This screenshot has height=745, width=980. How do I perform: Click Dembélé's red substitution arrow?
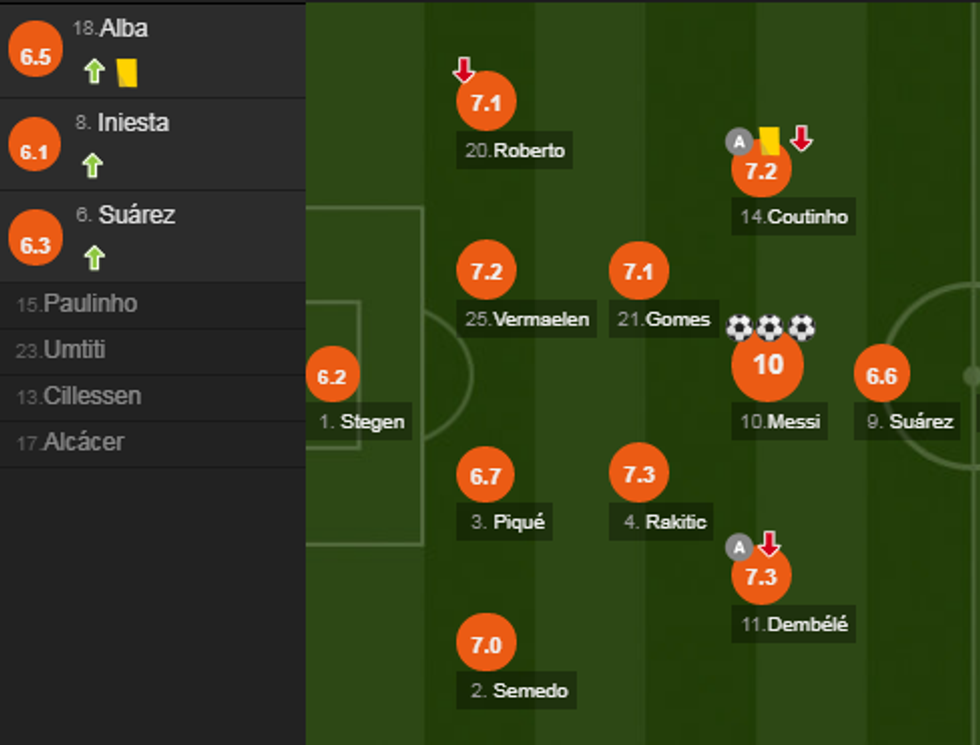point(768,544)
